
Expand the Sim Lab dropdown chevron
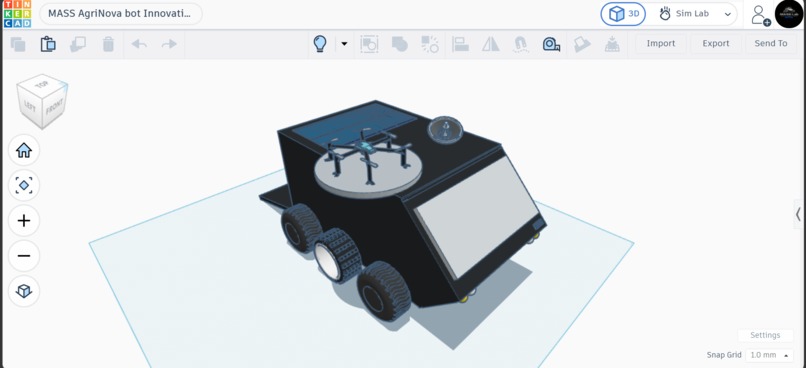tap(728, 14)
